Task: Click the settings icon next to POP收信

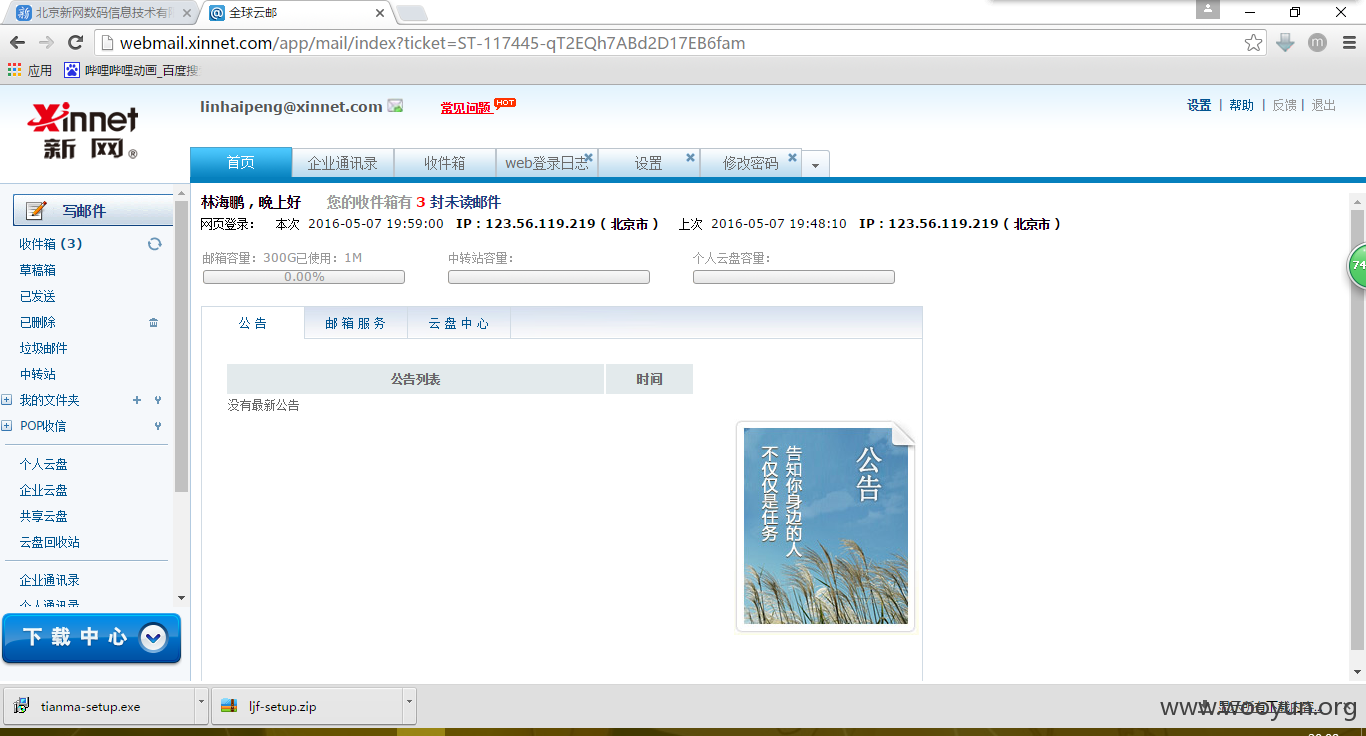Action: [157, 426]
